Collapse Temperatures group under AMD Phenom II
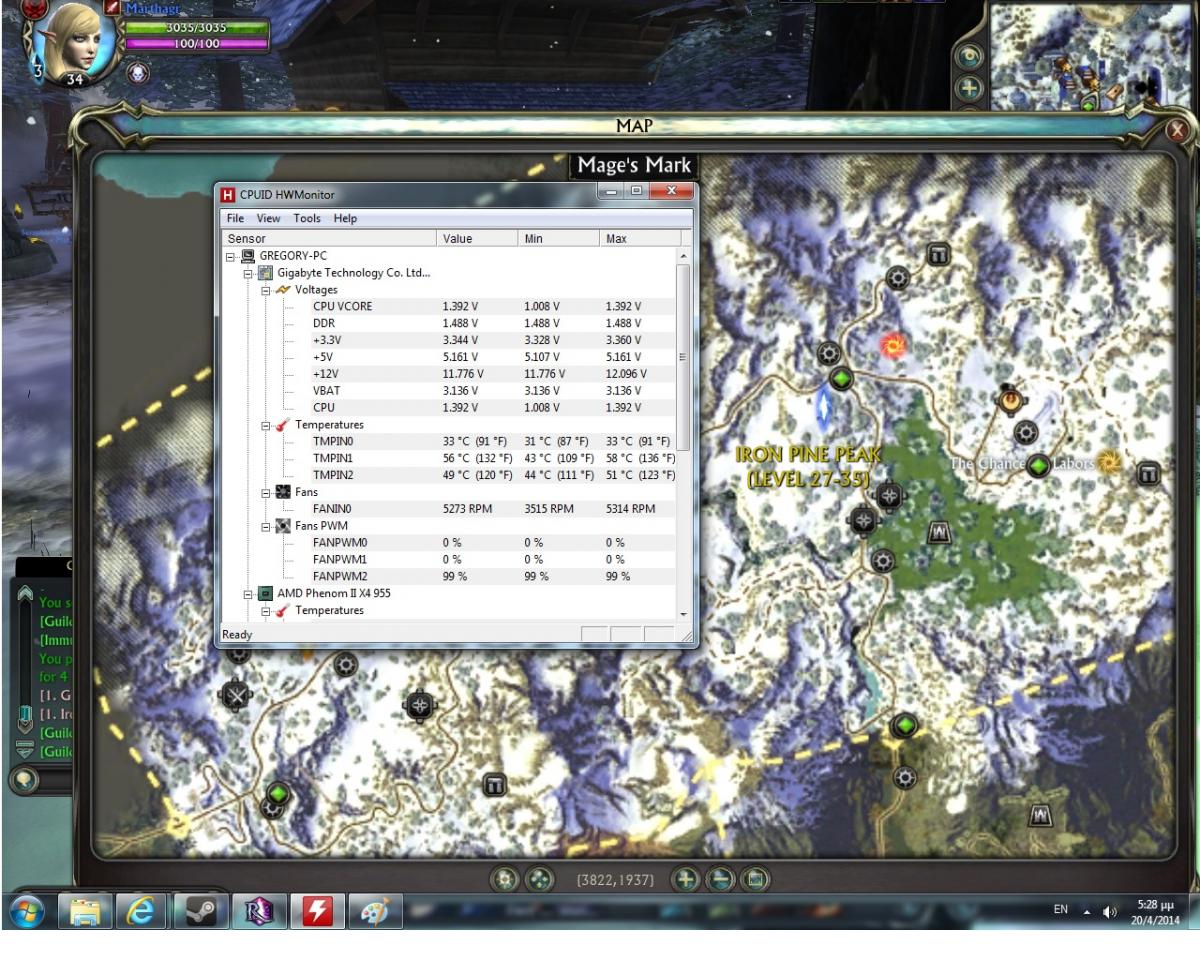 coord(266,610)
